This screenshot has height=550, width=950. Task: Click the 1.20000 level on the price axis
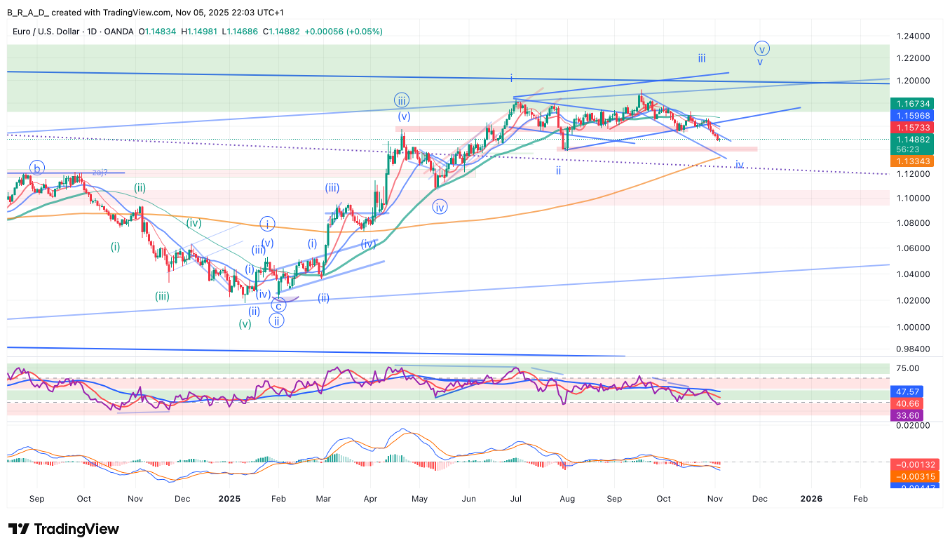click(913, 81)
